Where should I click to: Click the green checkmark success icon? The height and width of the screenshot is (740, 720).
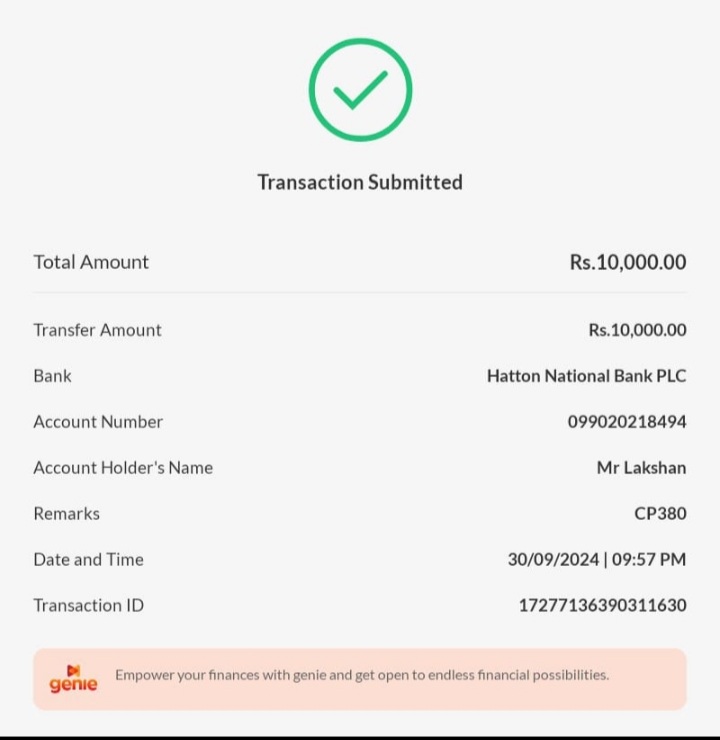point(360,90)
